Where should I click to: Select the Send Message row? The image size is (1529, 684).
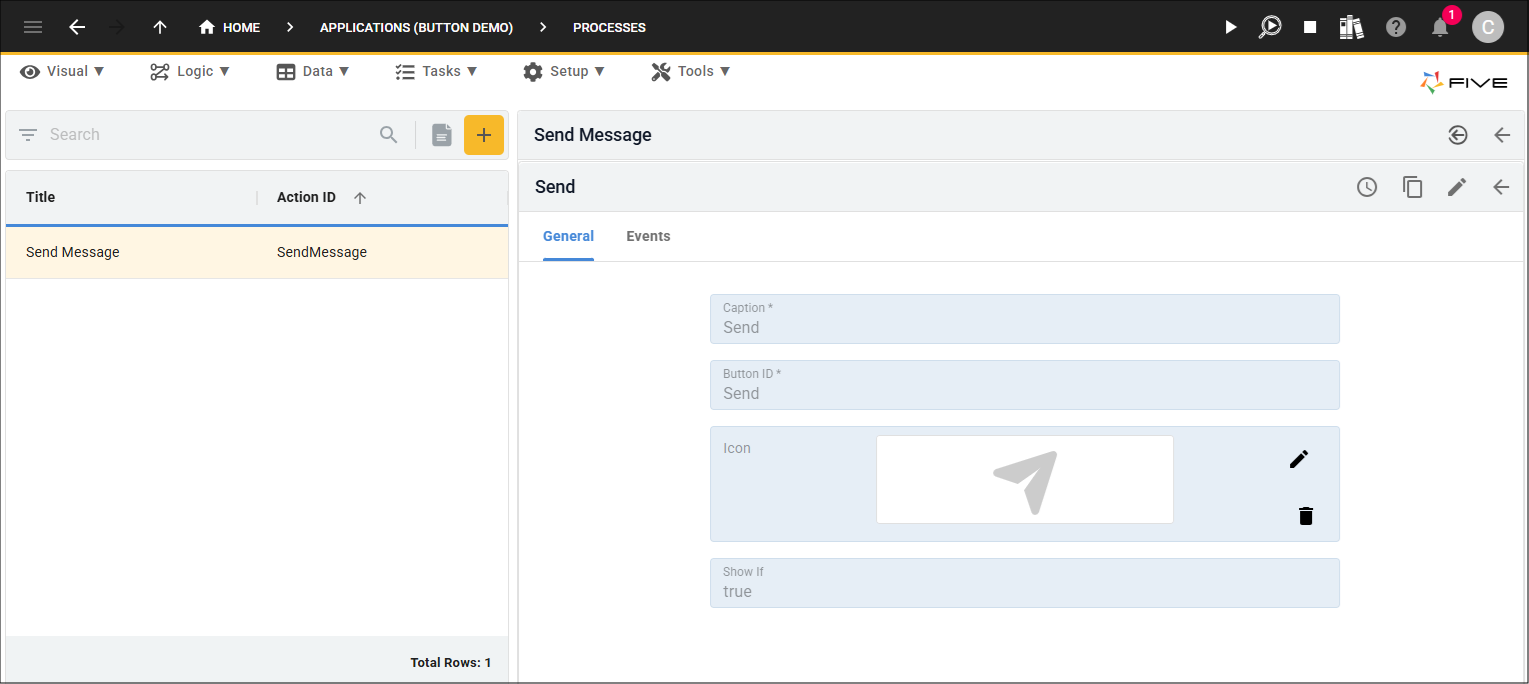click(257, 252)
